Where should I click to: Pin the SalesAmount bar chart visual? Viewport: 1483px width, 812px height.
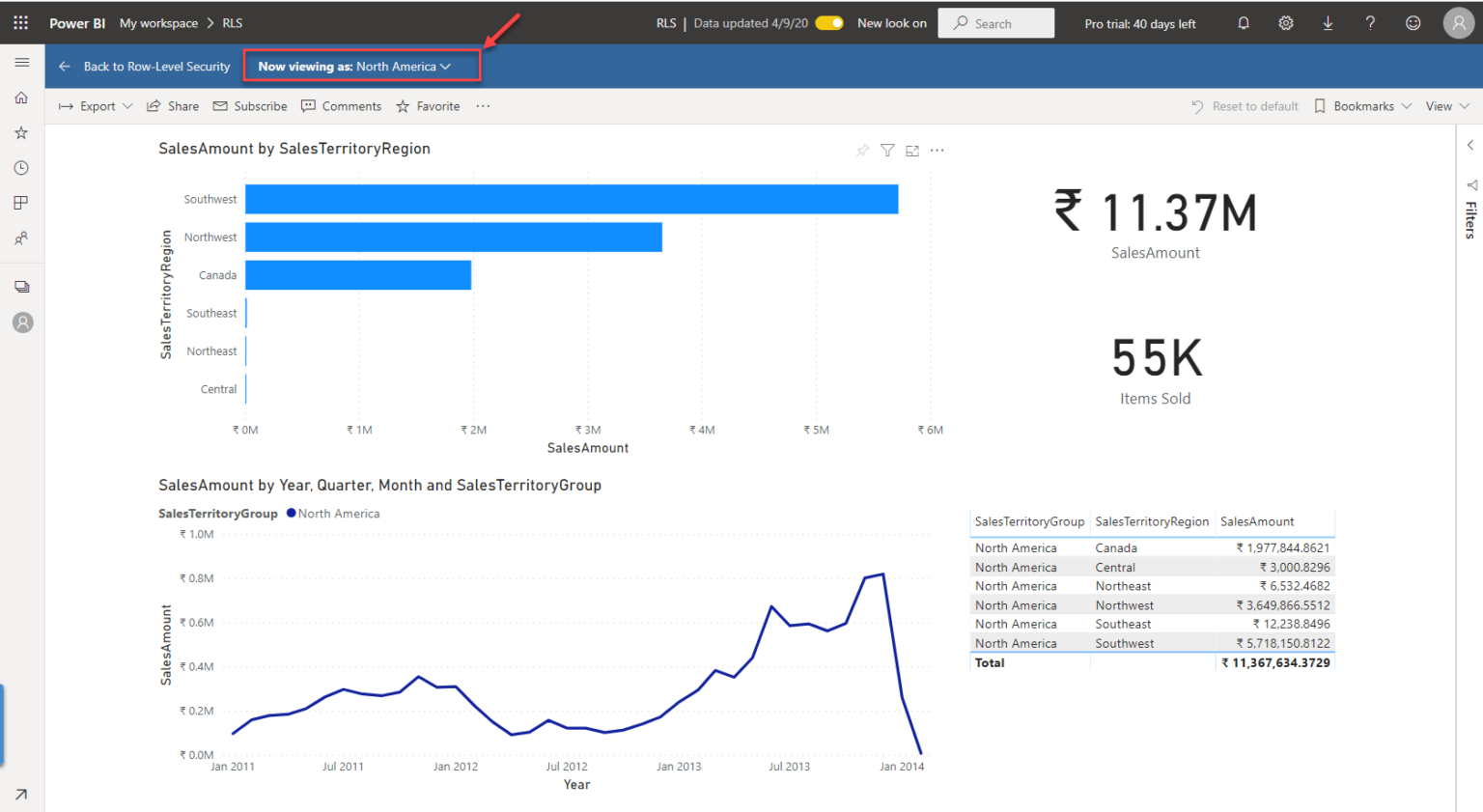click(862, 150)
